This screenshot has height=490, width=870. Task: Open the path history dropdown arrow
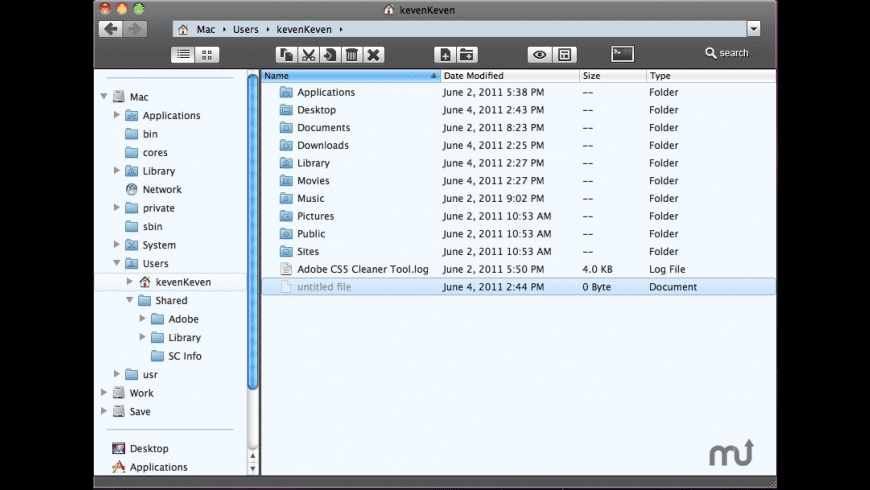pyautogui.click(x=753, y=29)
